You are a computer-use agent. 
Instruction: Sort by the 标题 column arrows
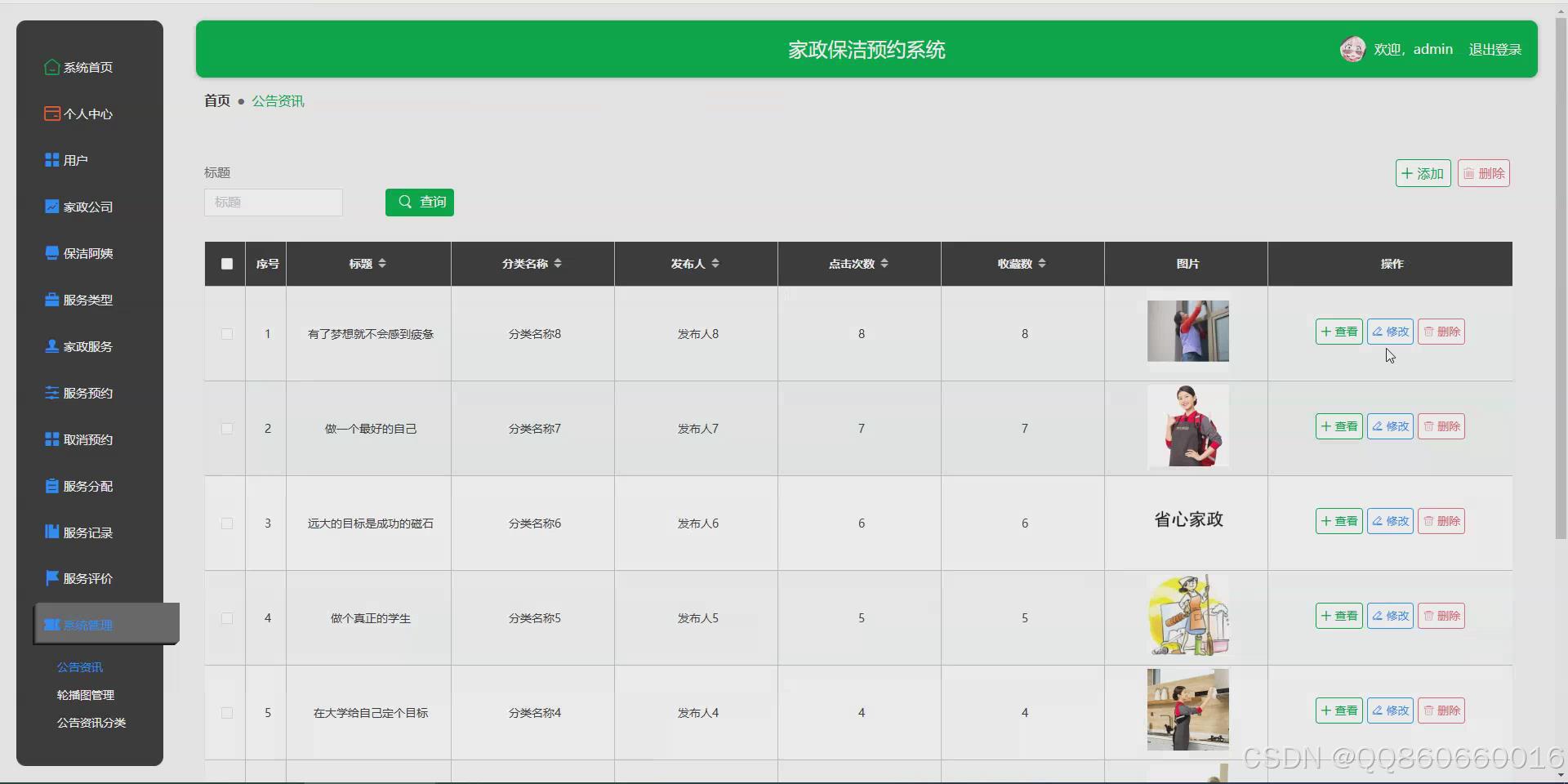(x=382, y=263)
